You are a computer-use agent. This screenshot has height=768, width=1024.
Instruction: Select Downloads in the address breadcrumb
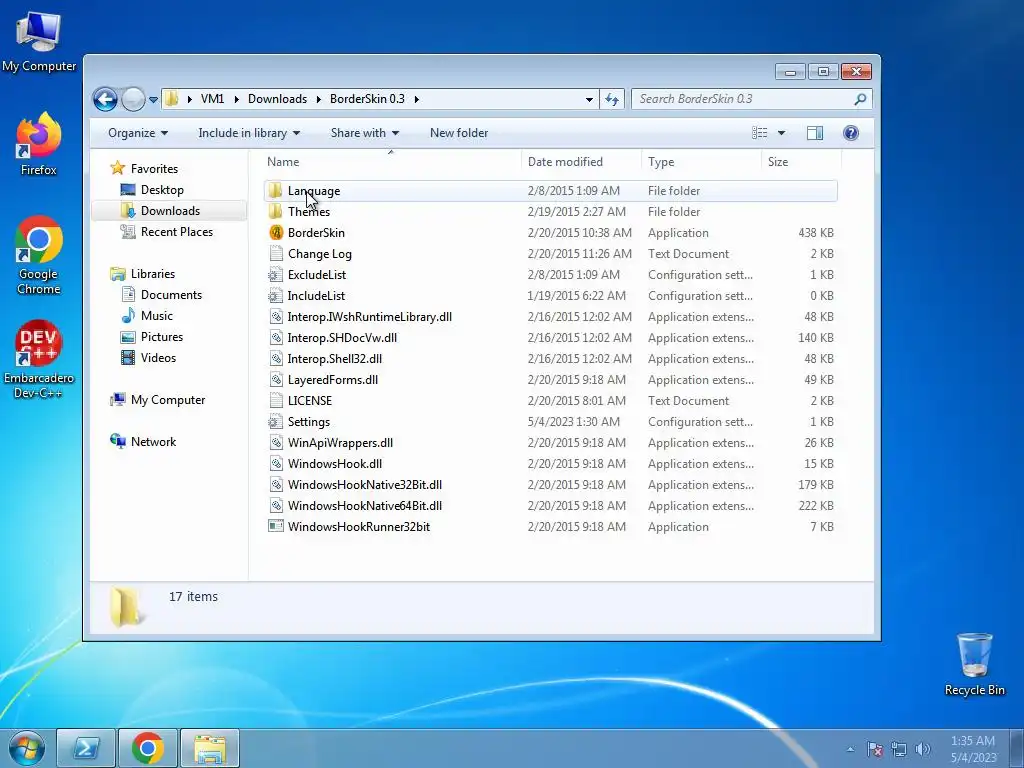point(277,99)
